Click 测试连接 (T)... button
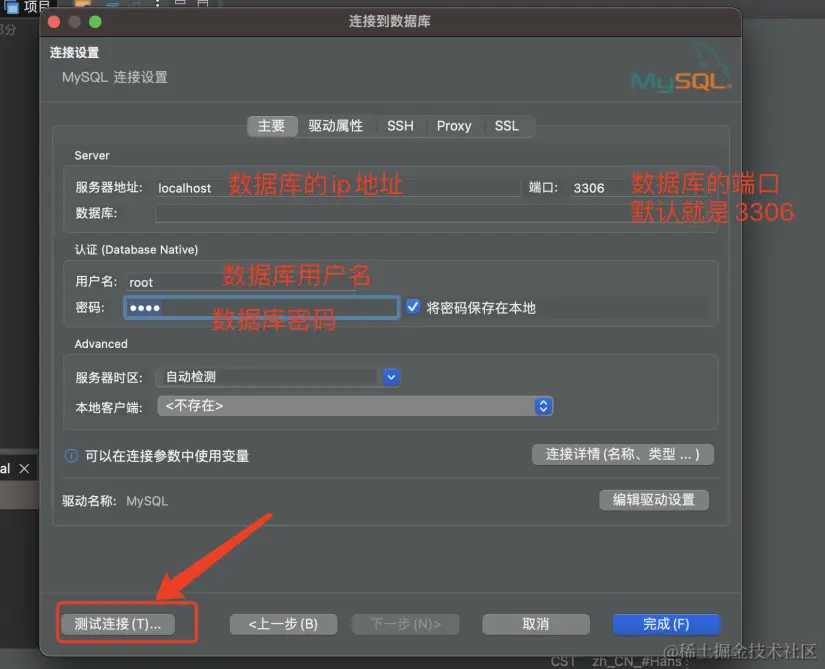Viewport: 825px width, 669px height. [118, 624]
